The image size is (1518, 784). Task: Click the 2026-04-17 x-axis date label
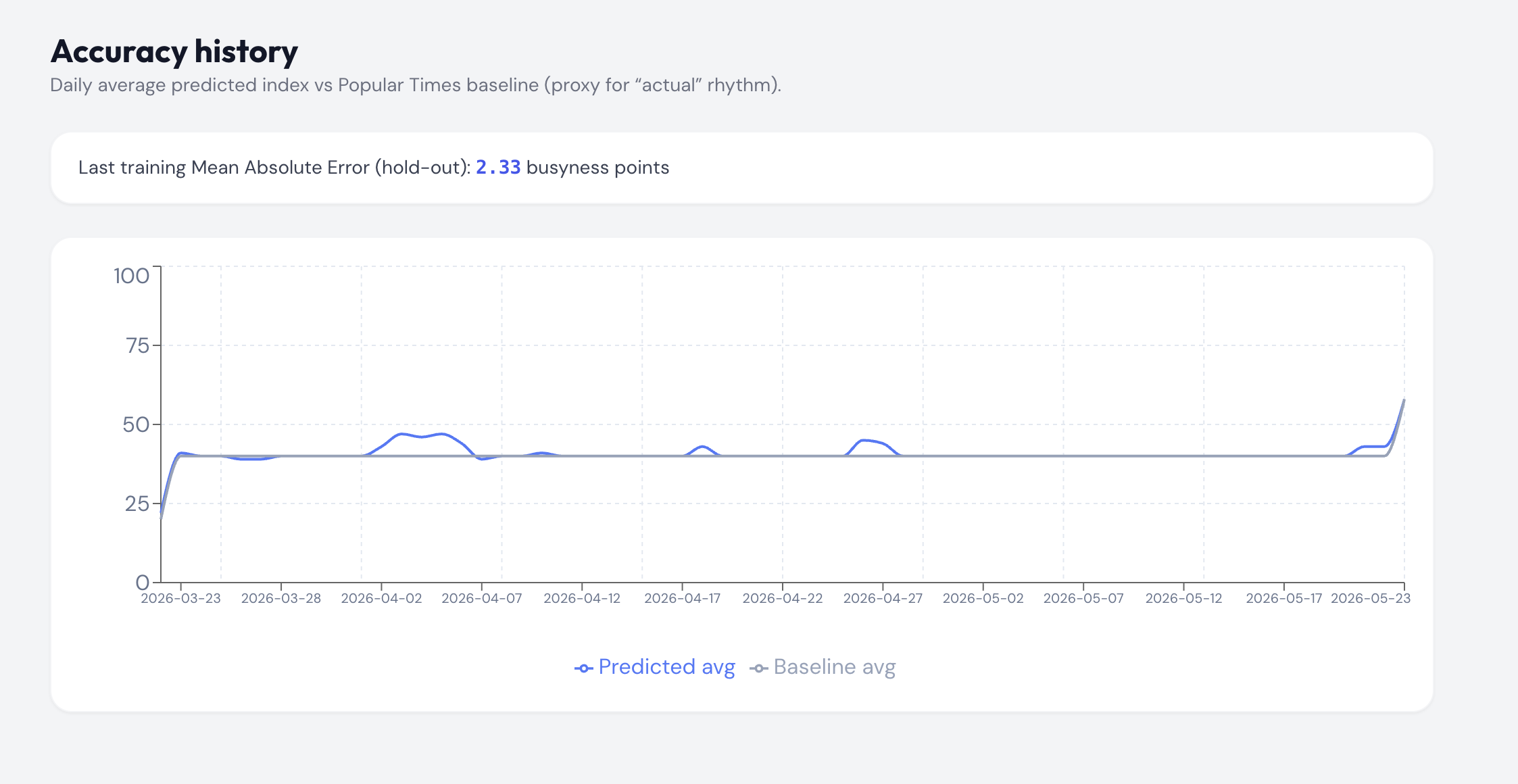[x=682, y=599]
